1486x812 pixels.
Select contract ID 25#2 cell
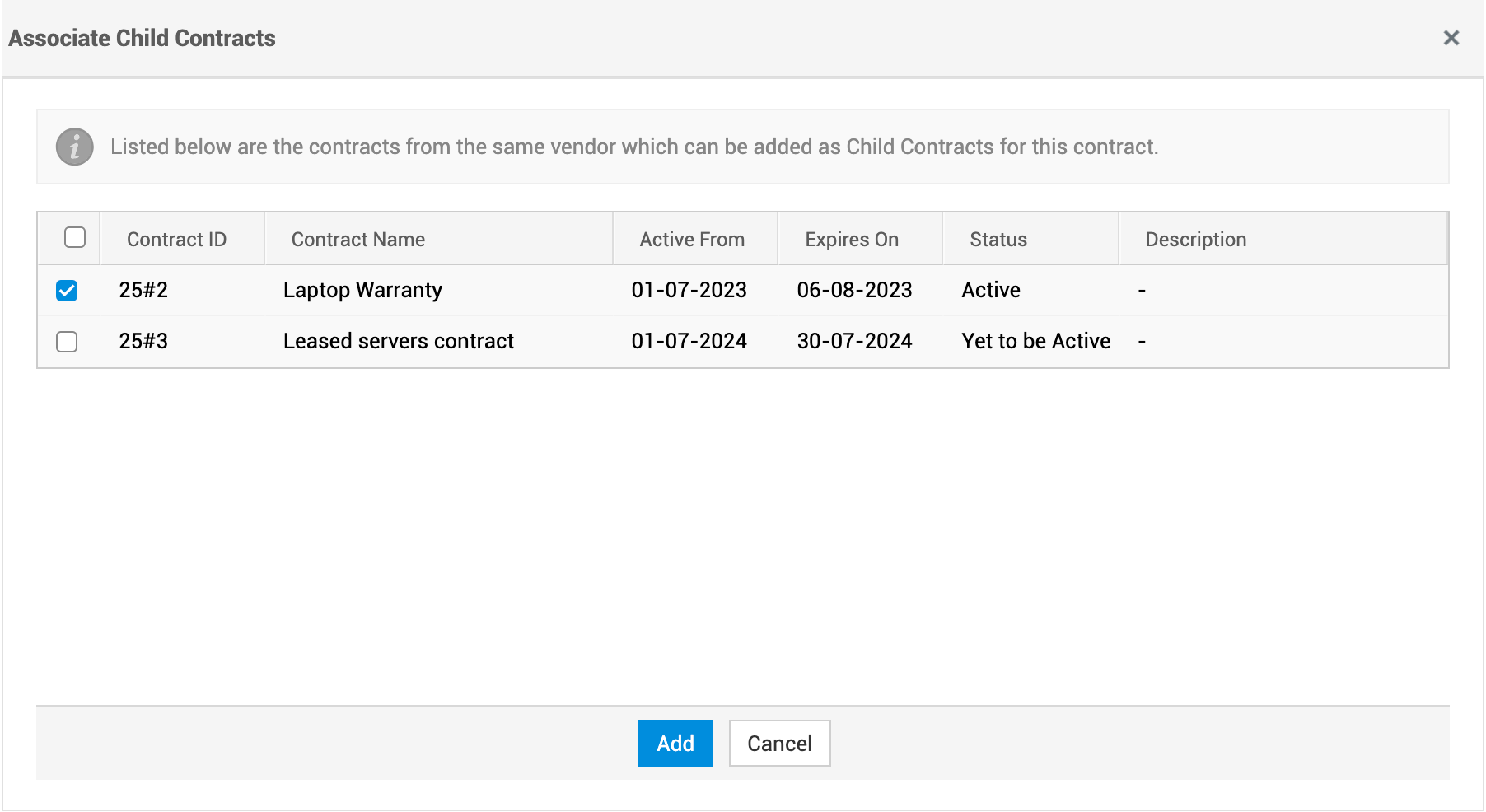tap(143, 291)
